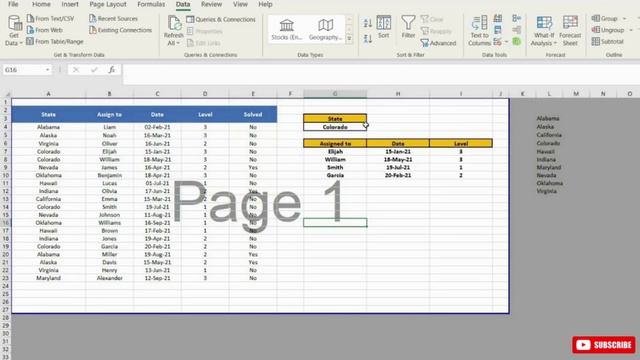640x360 pixels.
Task: Select the 12-Sep-21 date cell
Action: 157,278
